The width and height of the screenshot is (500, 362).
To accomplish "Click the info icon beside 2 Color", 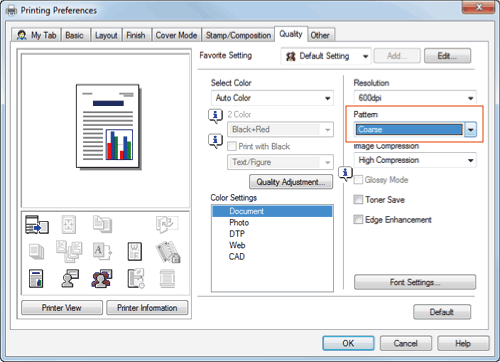I will [215, 116].
